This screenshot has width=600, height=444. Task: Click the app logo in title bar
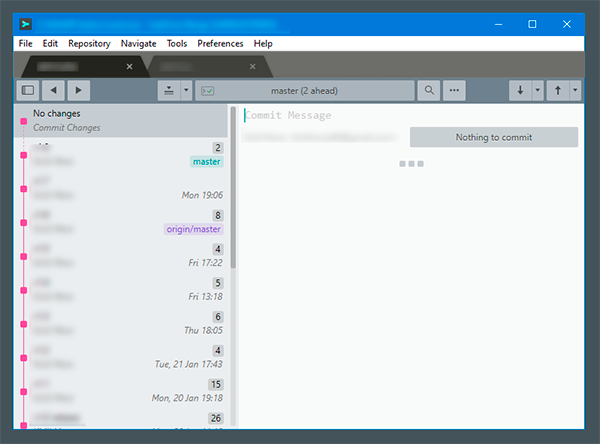tap(26, 24)
